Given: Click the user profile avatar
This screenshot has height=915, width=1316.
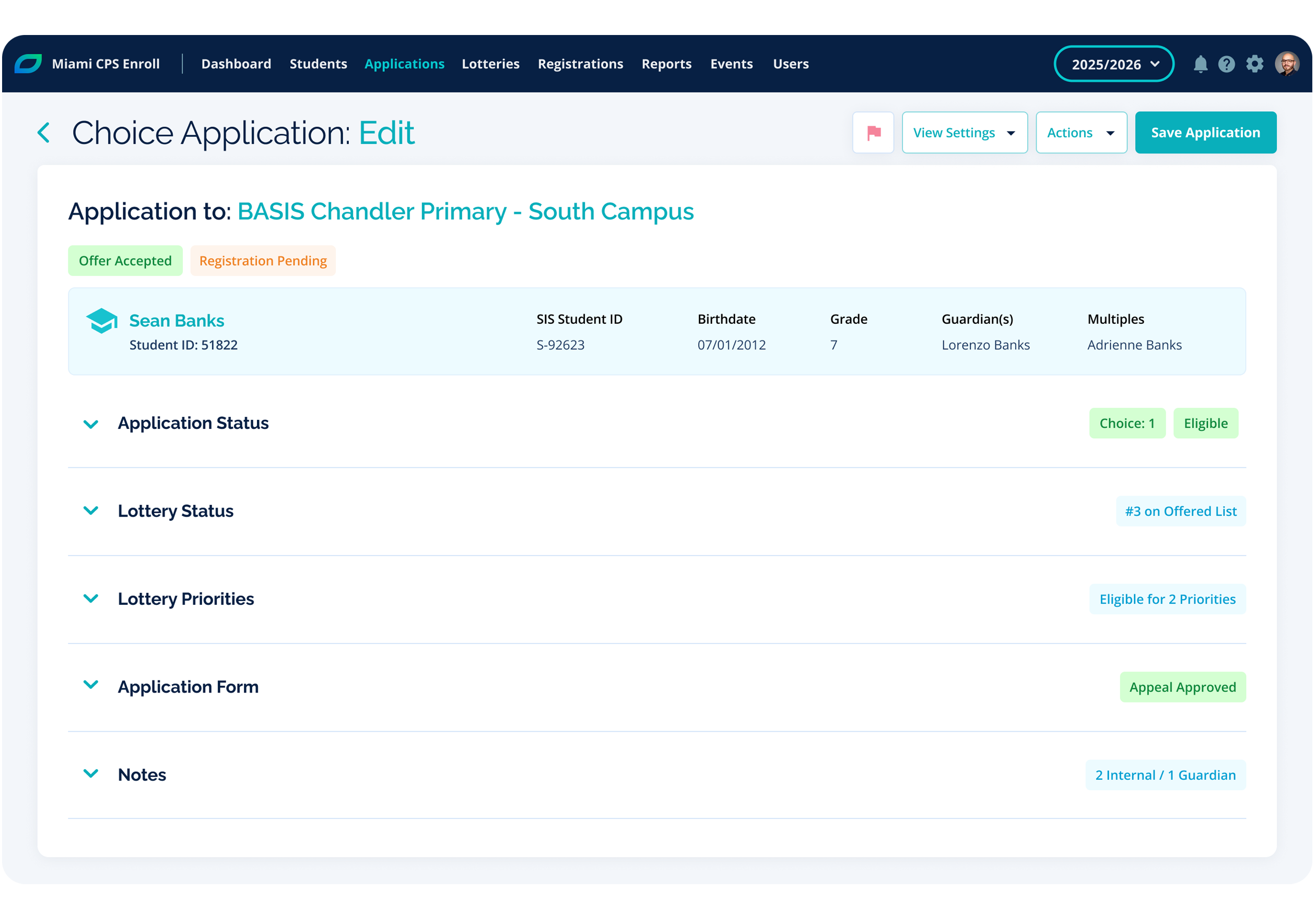Looking at the screenshot, I should (1286, 64).
